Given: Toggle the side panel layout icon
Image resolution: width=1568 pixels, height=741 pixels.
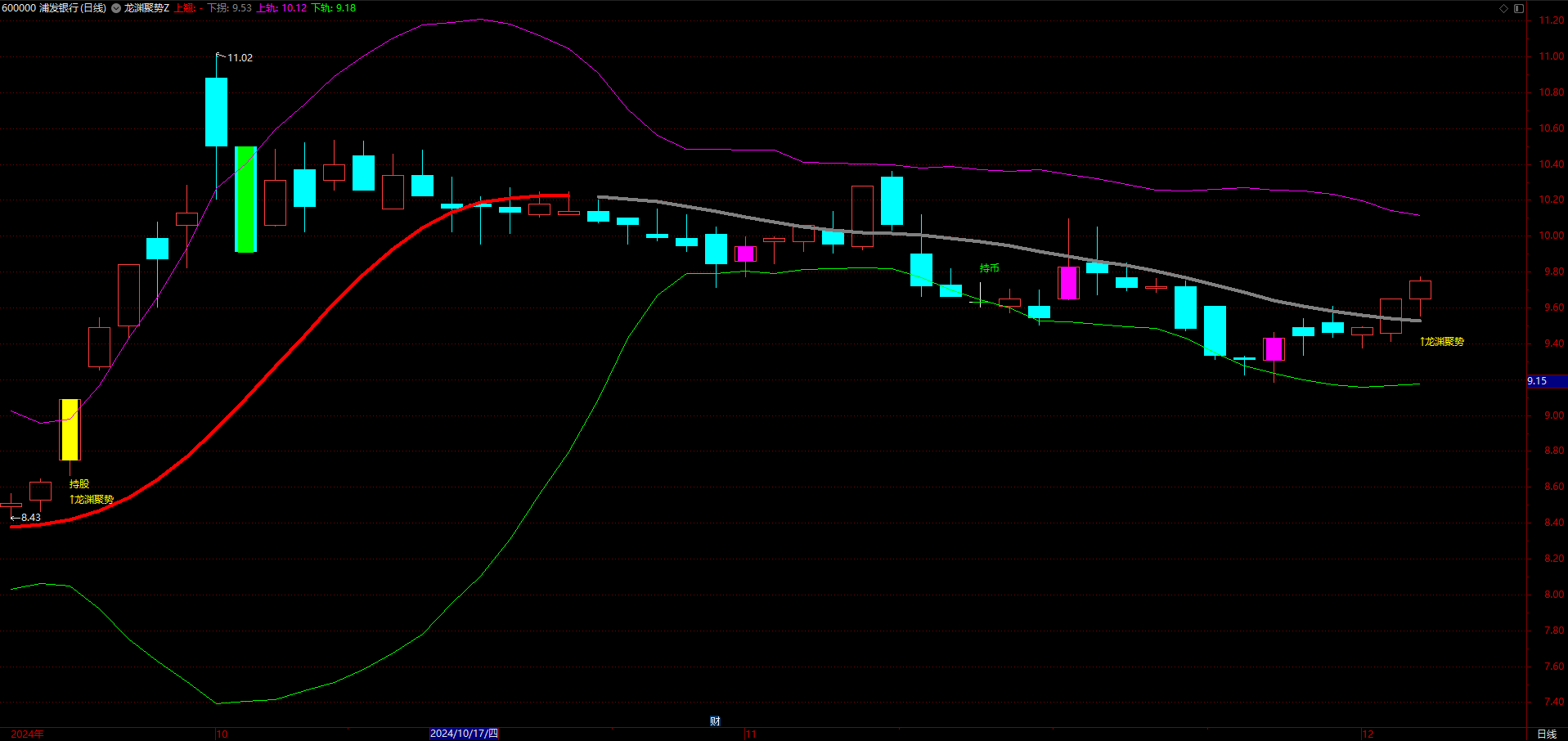Looking at the screenshot, I should pos(1519,8).
